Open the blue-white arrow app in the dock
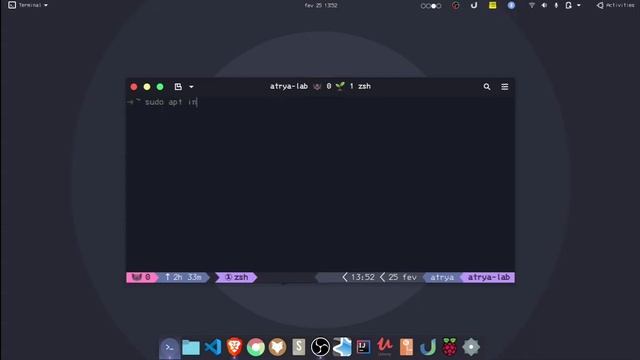 (342, 347)
